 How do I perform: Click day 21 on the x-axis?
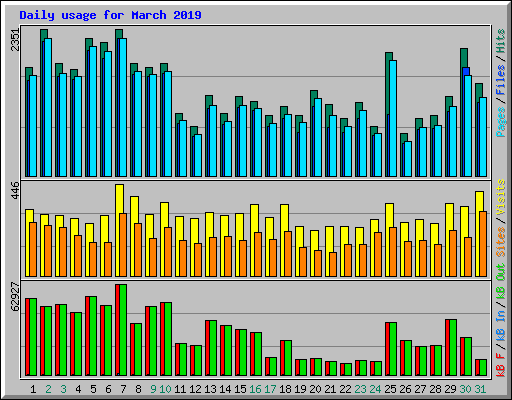330,389
